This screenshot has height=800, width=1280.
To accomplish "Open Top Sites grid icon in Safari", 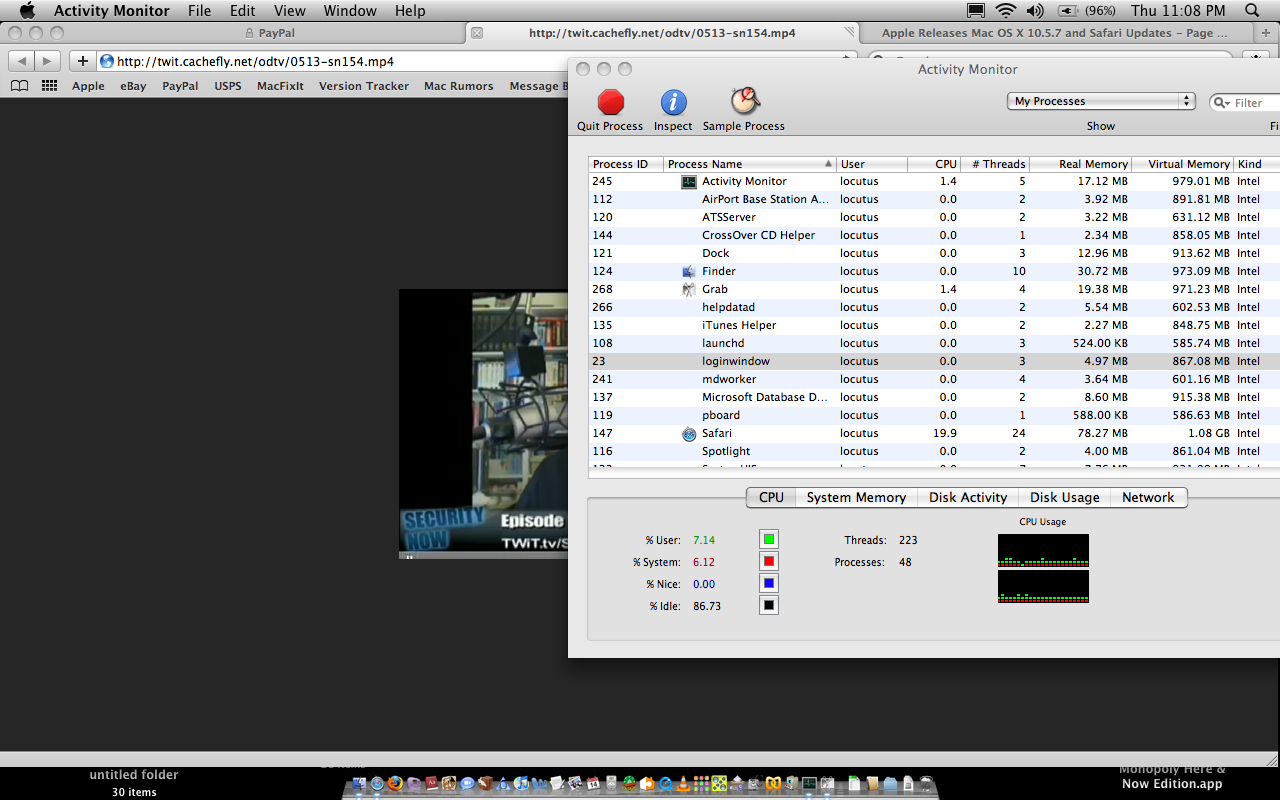I will 49,86.
